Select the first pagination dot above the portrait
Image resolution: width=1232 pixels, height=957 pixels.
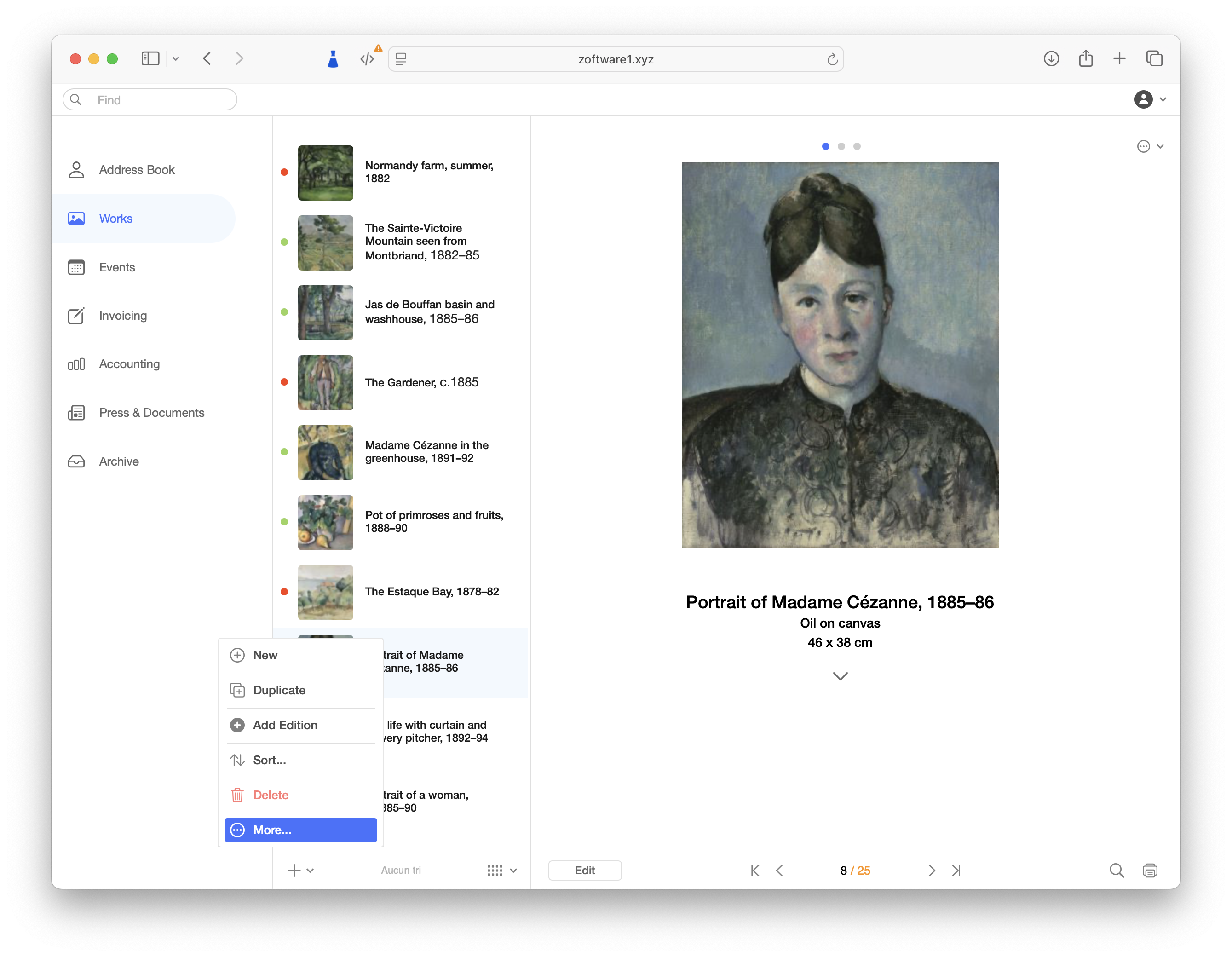[x=825, y=146]
